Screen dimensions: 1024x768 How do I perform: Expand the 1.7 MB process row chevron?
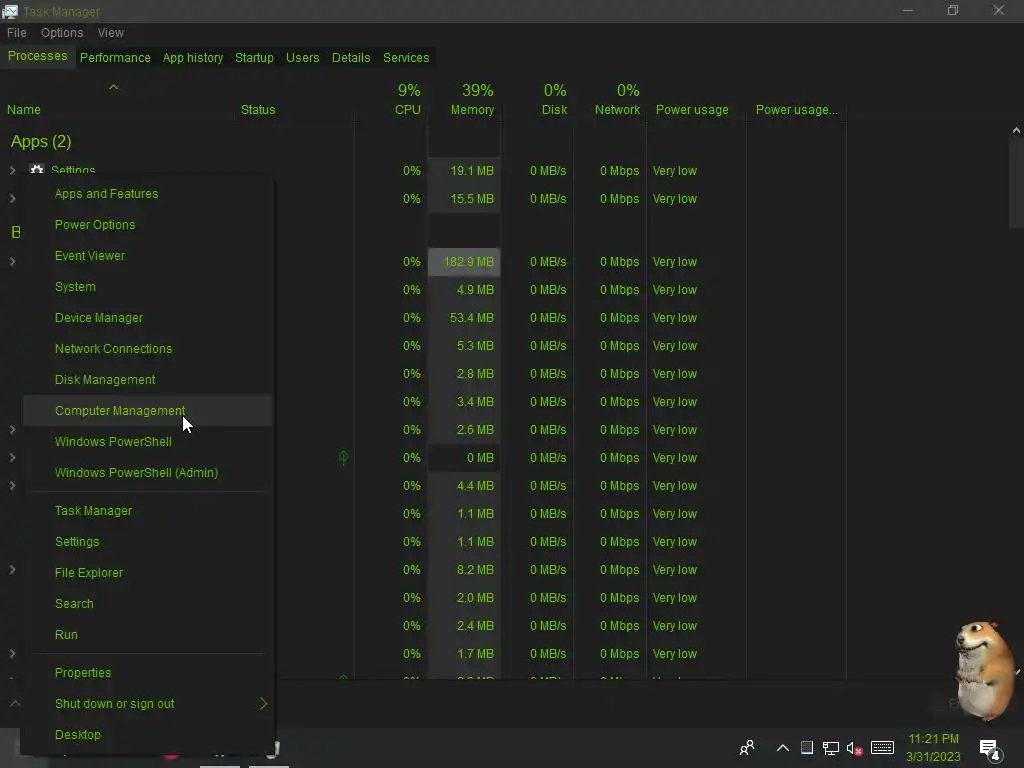[12, 654]
